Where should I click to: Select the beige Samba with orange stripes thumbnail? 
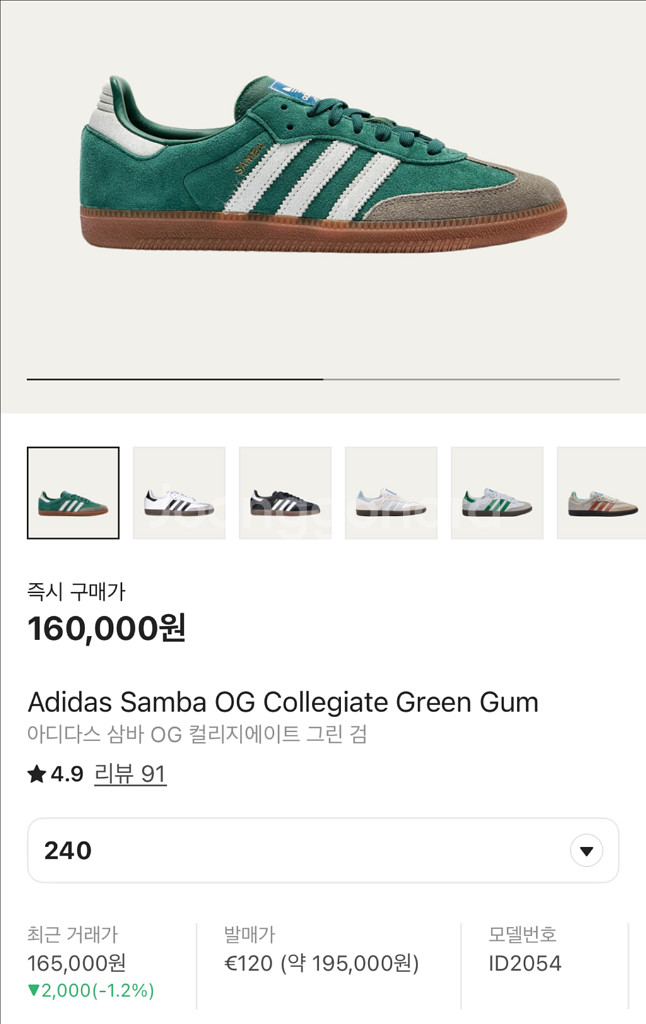[601, 493]
